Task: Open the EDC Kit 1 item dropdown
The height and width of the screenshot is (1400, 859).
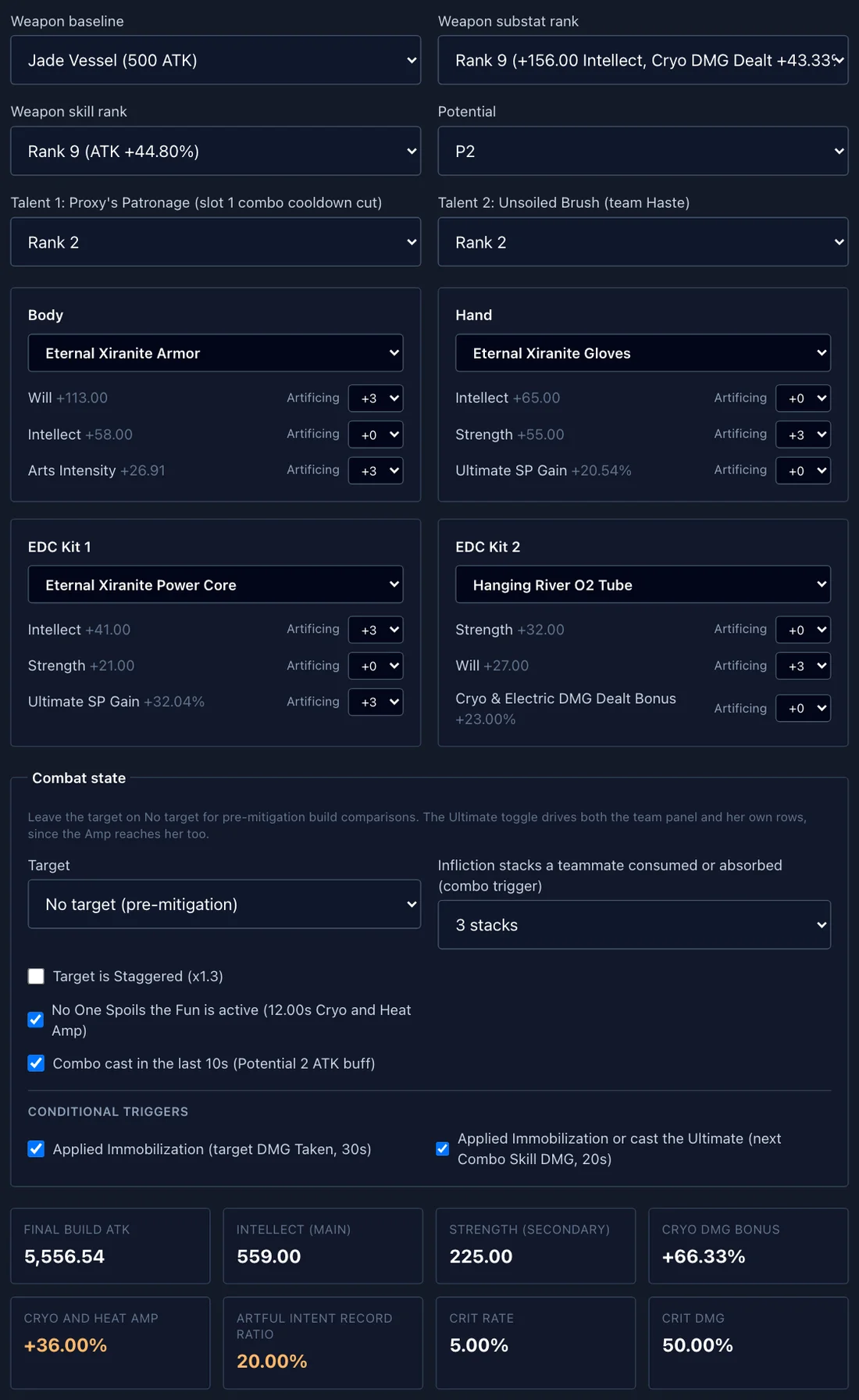Action: [216, 584]
